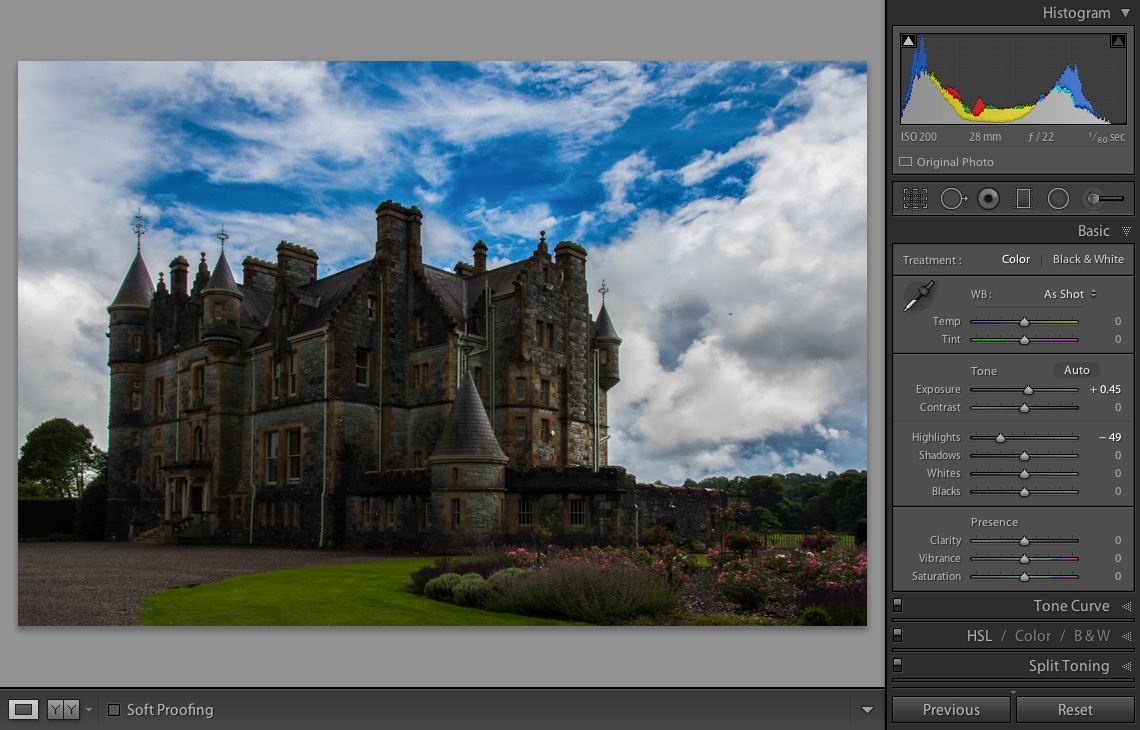Select the Red Eye Correction tool
This screenshot has height=730, width=1140.
point(988,198)
